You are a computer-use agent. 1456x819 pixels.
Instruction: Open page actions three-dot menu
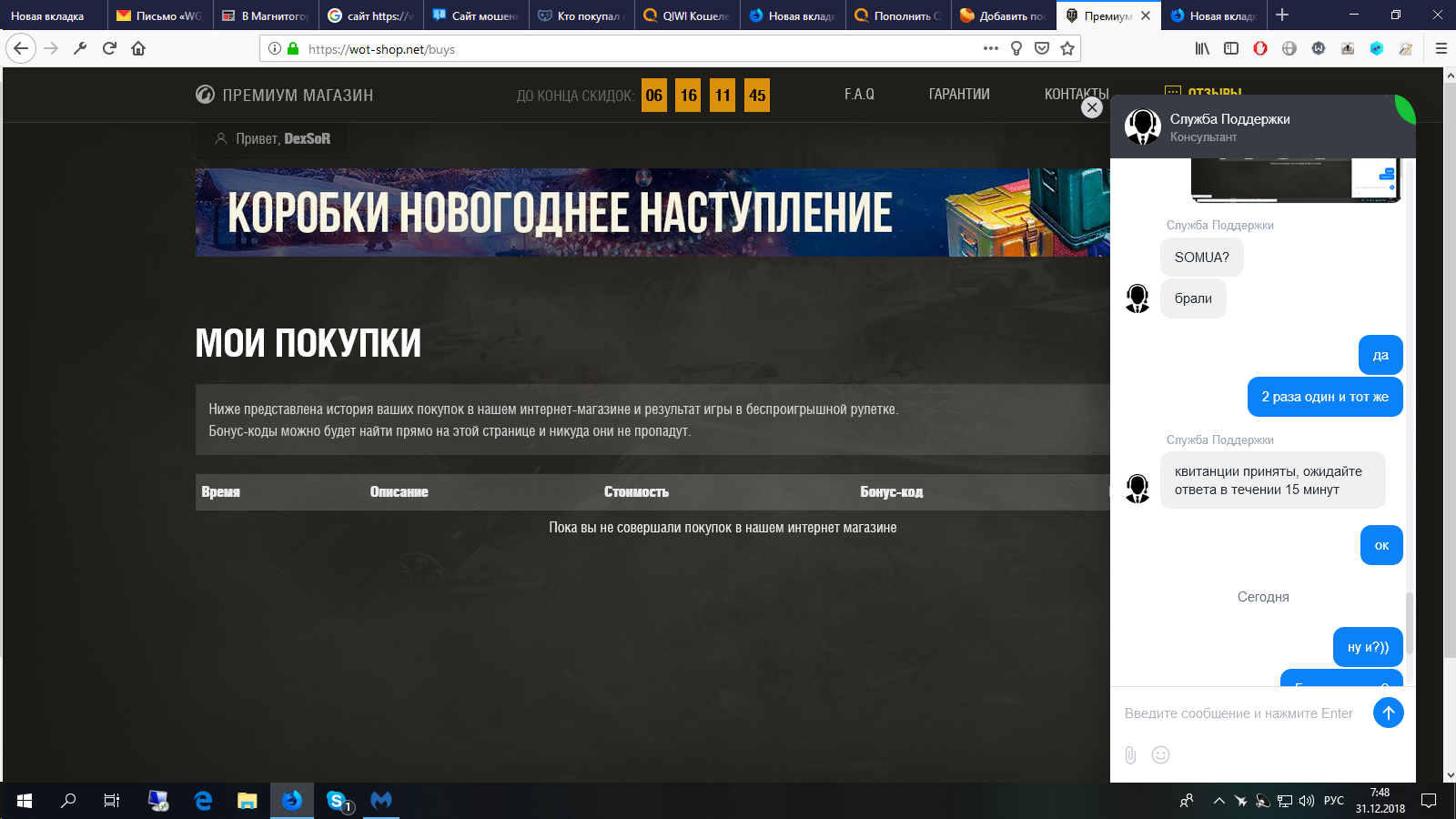point(991,48)
